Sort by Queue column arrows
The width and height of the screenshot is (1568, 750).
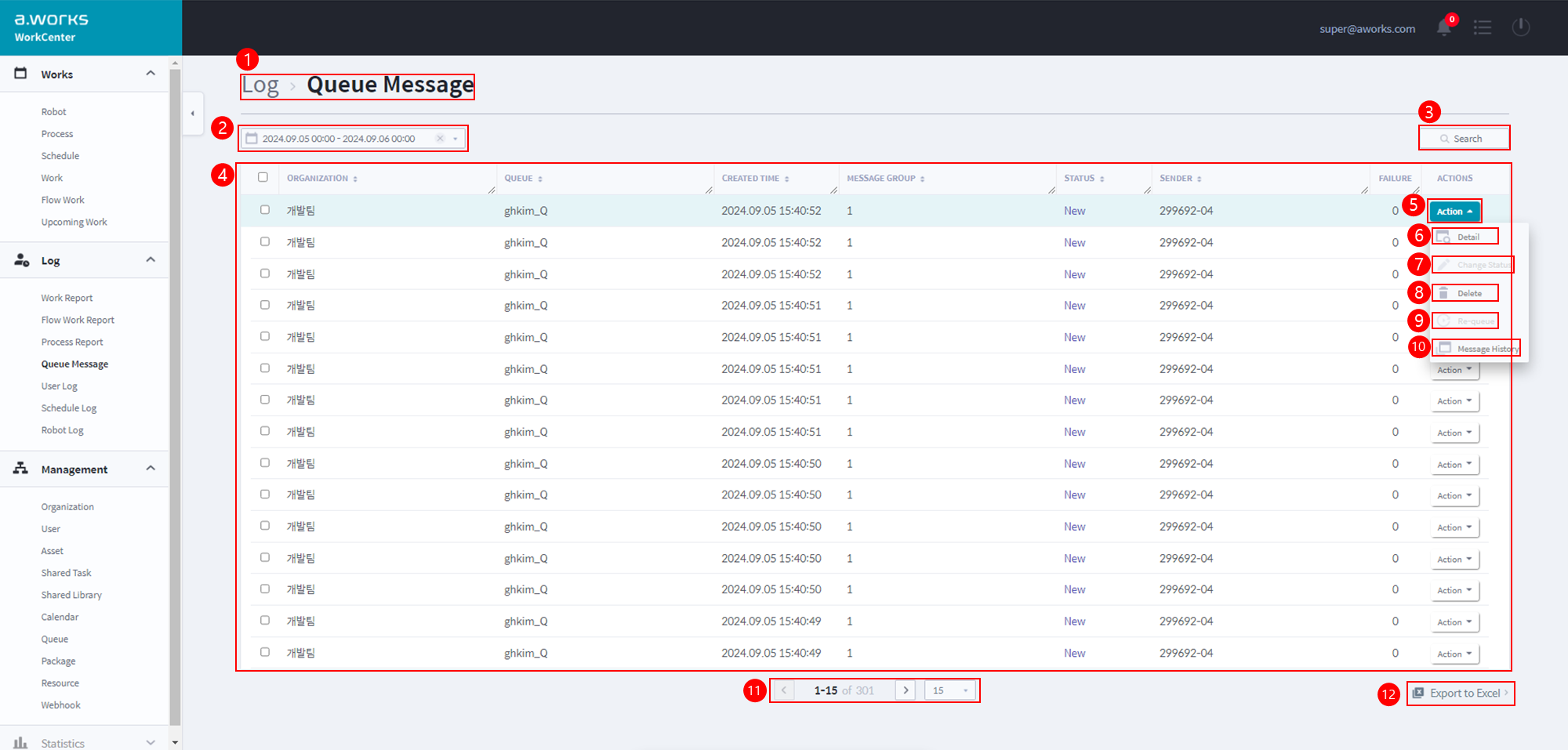[x=540, y=179]
